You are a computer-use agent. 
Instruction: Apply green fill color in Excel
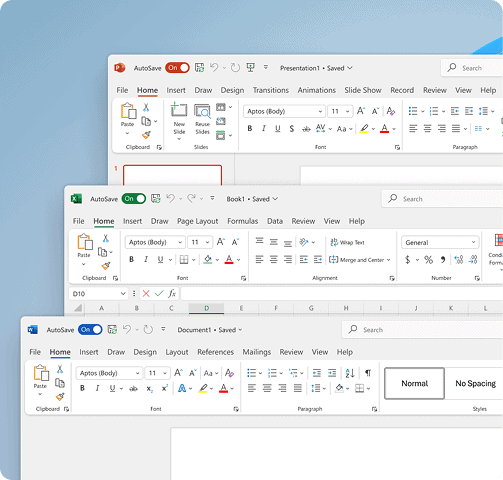click(x=208, y=259)
